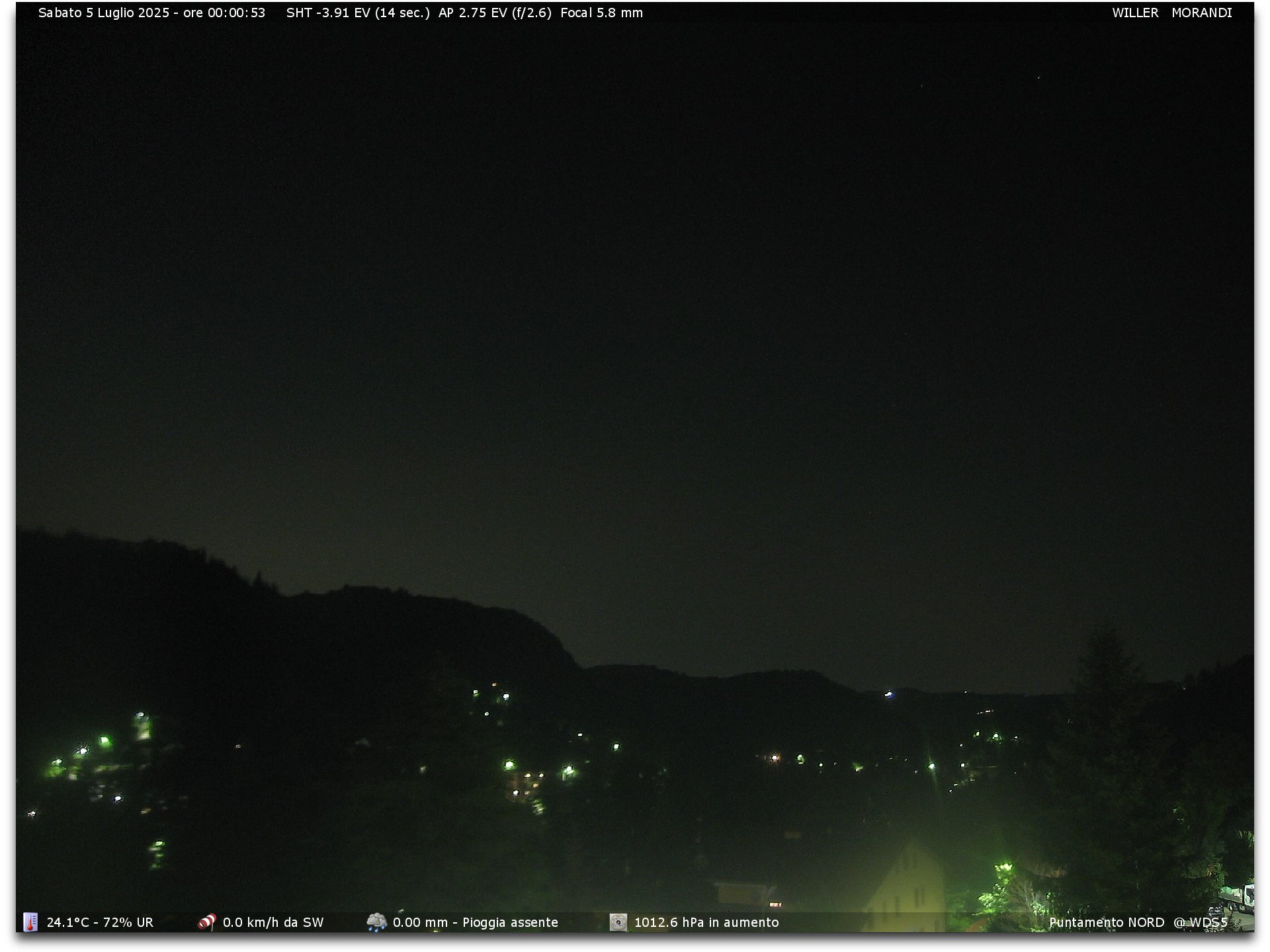This screenshot has height=952, width=1270.
Task: Click the name 'WILLER' at top right
Action: (1135, 13)
